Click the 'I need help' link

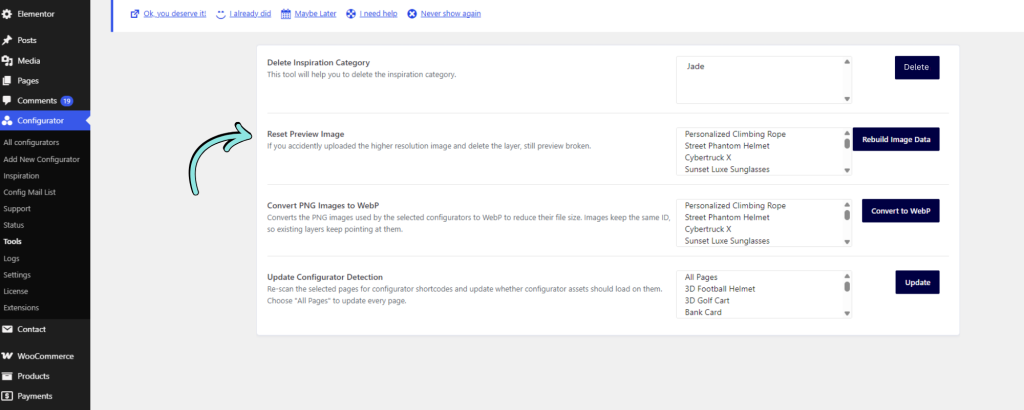pyautogui.click(x=378, y=14)
